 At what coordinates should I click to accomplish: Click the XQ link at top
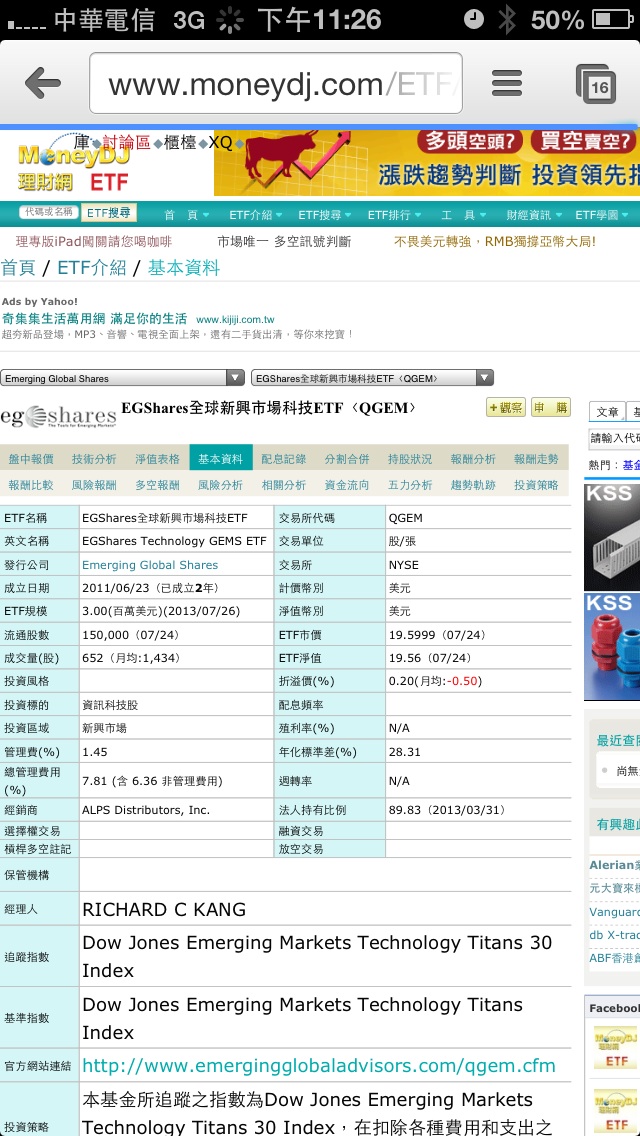coord(220,143)
